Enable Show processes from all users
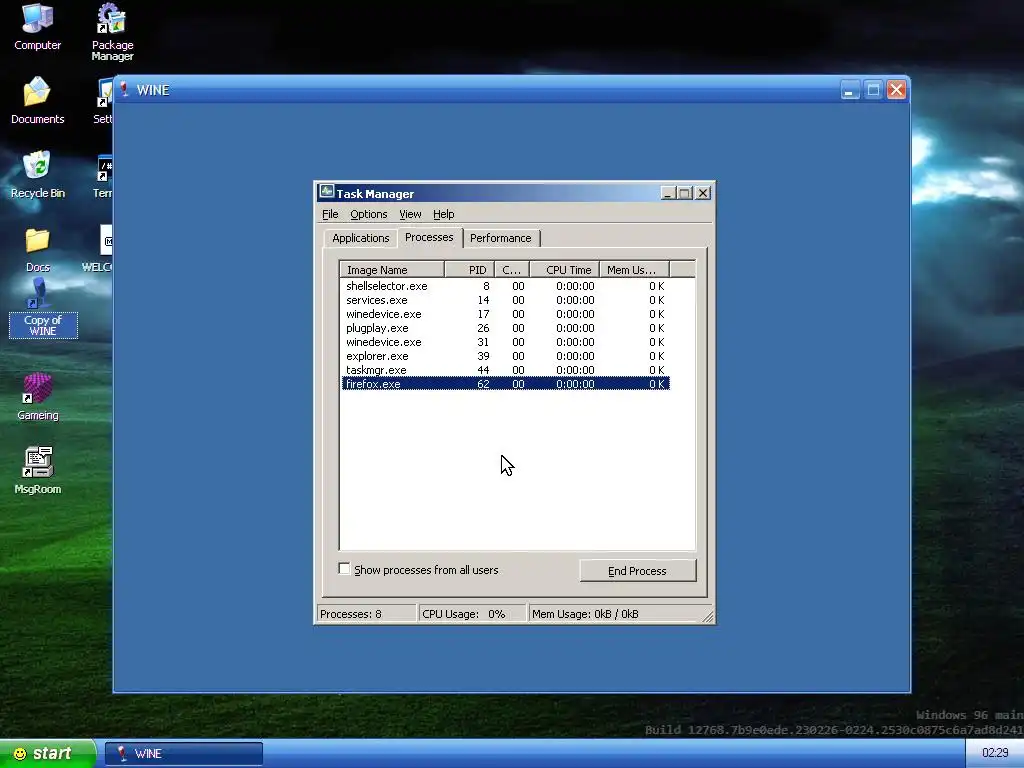The height and width of the screenshot is (768, 1024). point(344,569)
